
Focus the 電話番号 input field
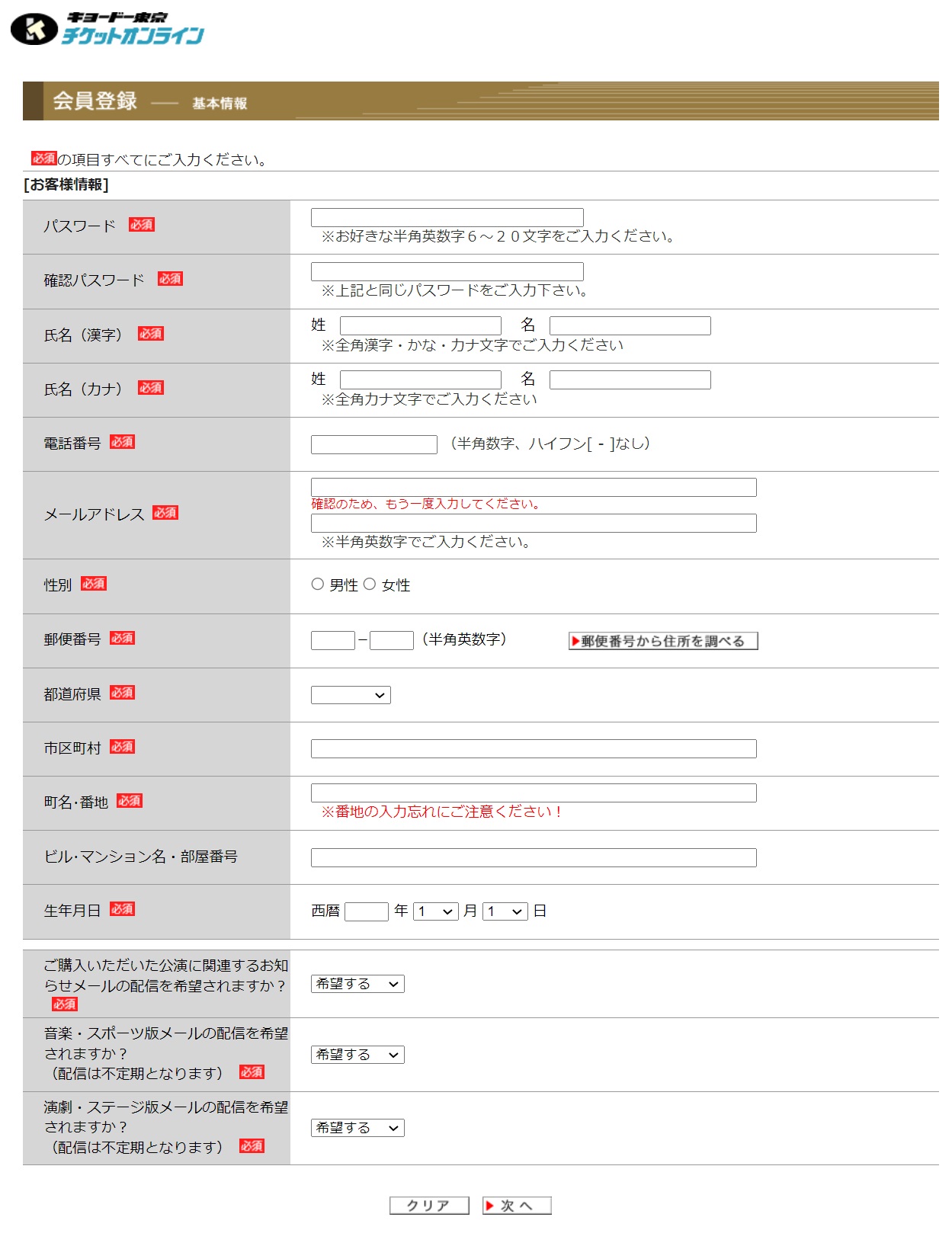click(x=374, y=444)
